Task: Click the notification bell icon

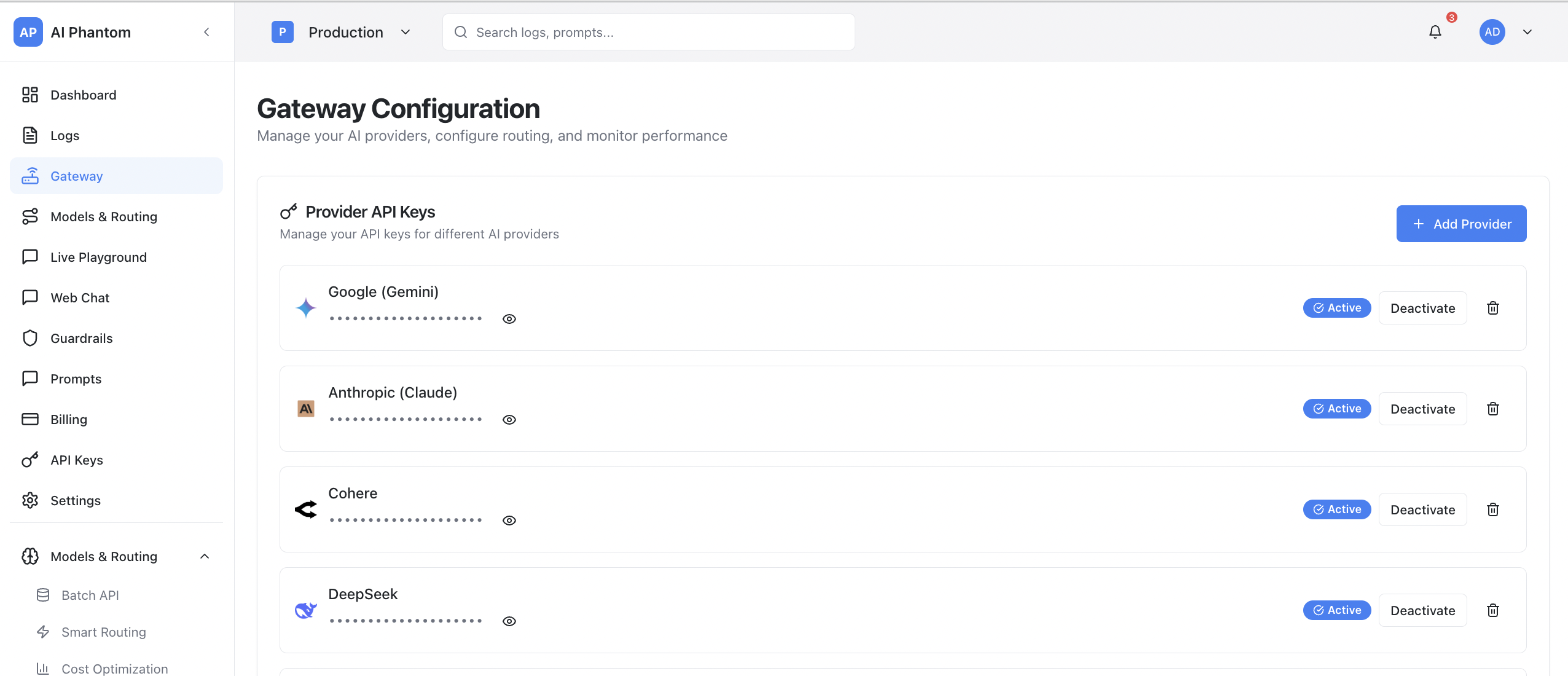Action: point(1435,32)
